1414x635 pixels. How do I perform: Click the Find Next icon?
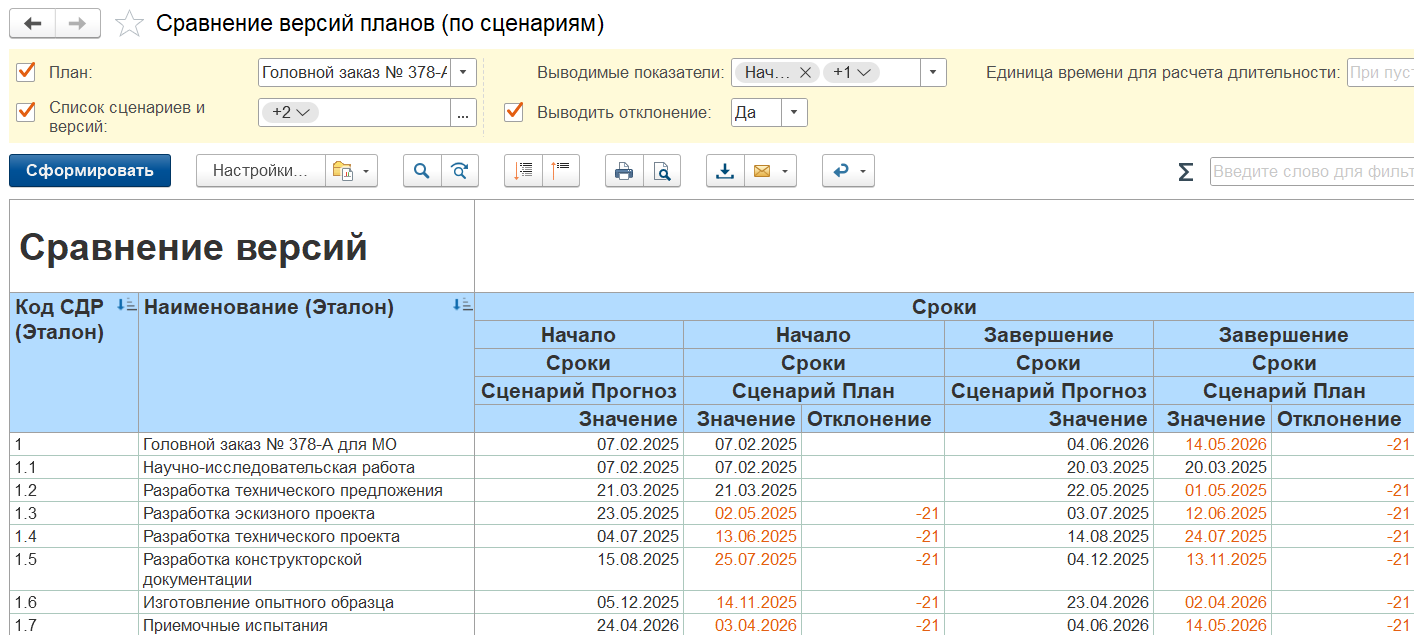[x=460, y=171]
